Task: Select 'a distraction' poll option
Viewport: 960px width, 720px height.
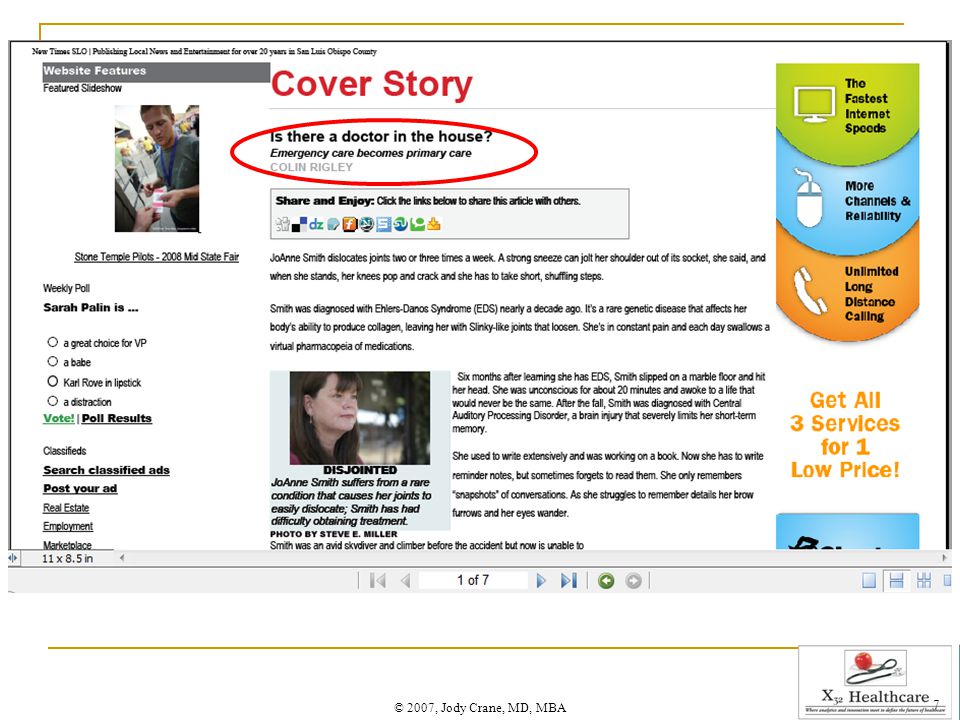Action: 53,401
